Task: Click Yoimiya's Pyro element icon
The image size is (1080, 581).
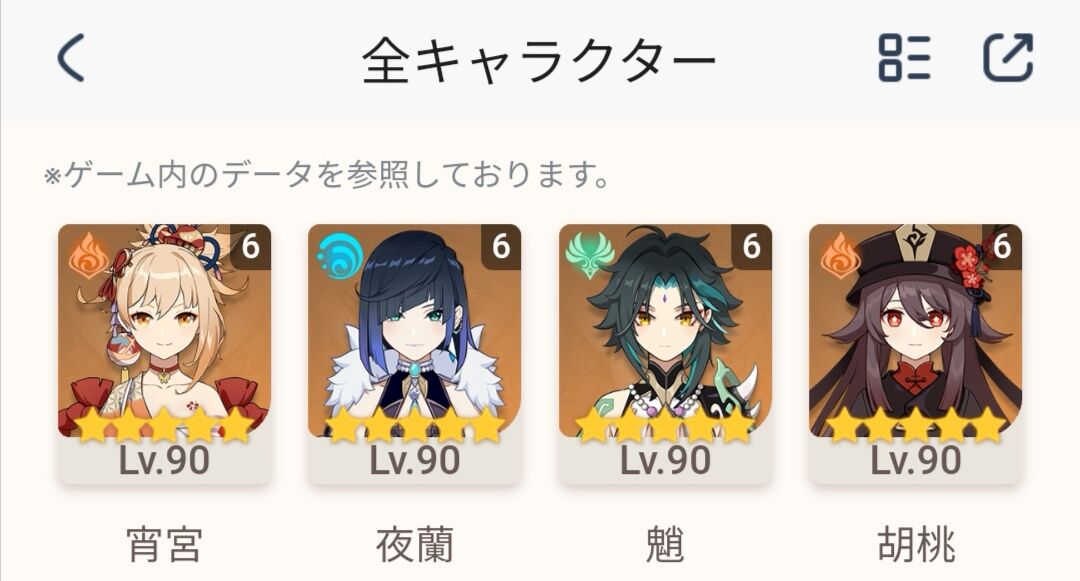Action: 88,255
